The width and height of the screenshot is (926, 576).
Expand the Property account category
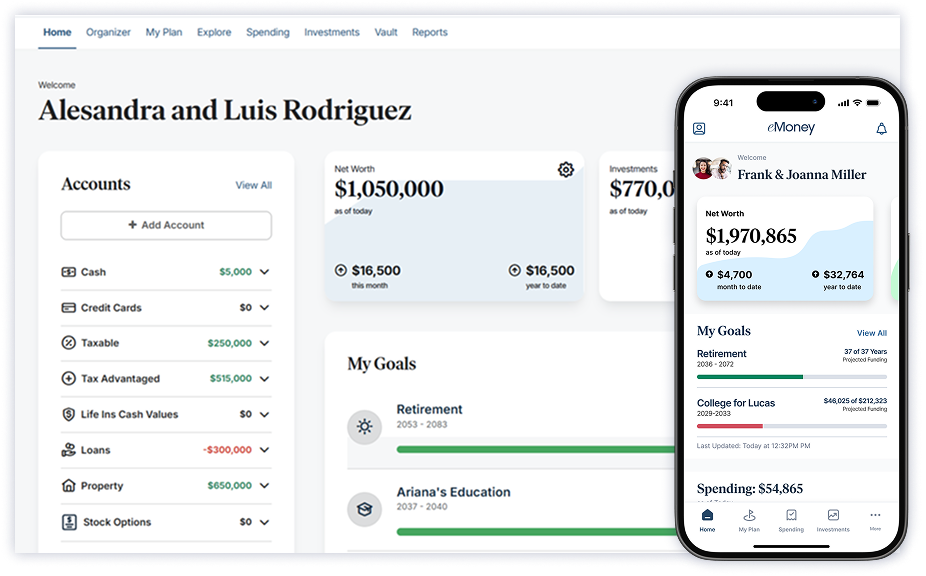tap(264, 486)
